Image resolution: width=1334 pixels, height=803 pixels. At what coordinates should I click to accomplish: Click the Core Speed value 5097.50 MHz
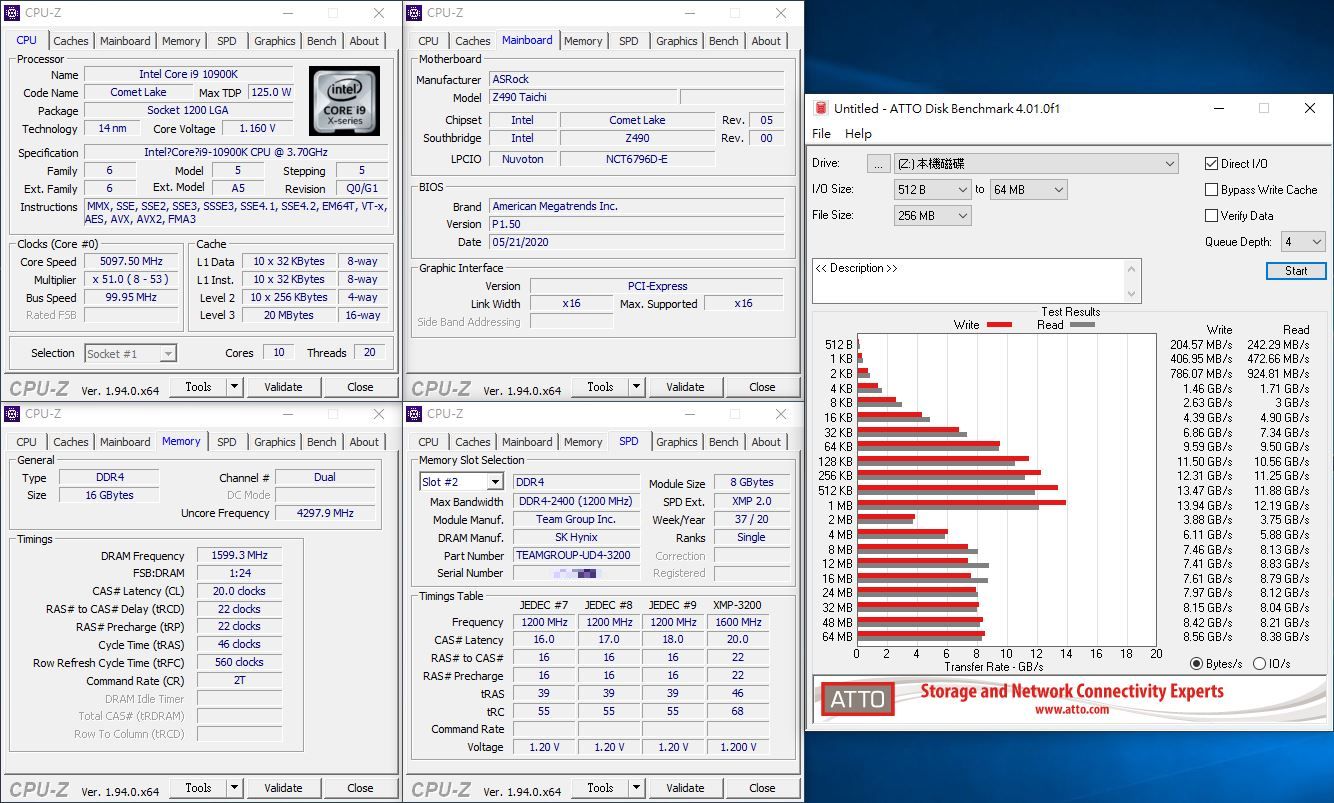coord(130,262)
